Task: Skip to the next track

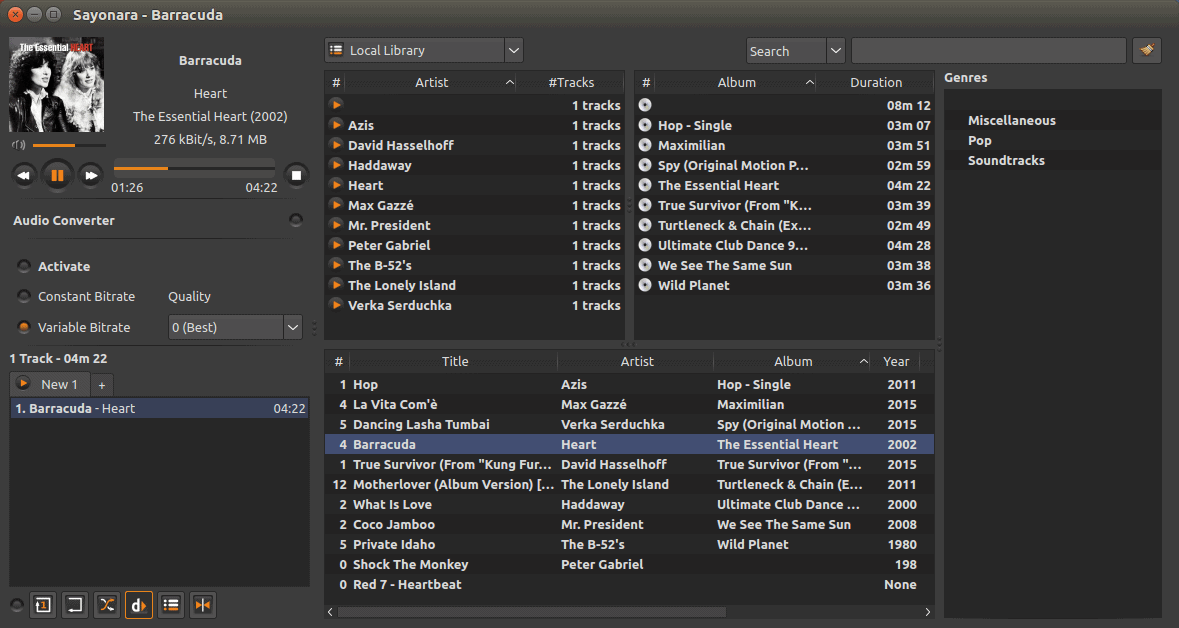Action: pyautogui.click(x=90, y=176)
